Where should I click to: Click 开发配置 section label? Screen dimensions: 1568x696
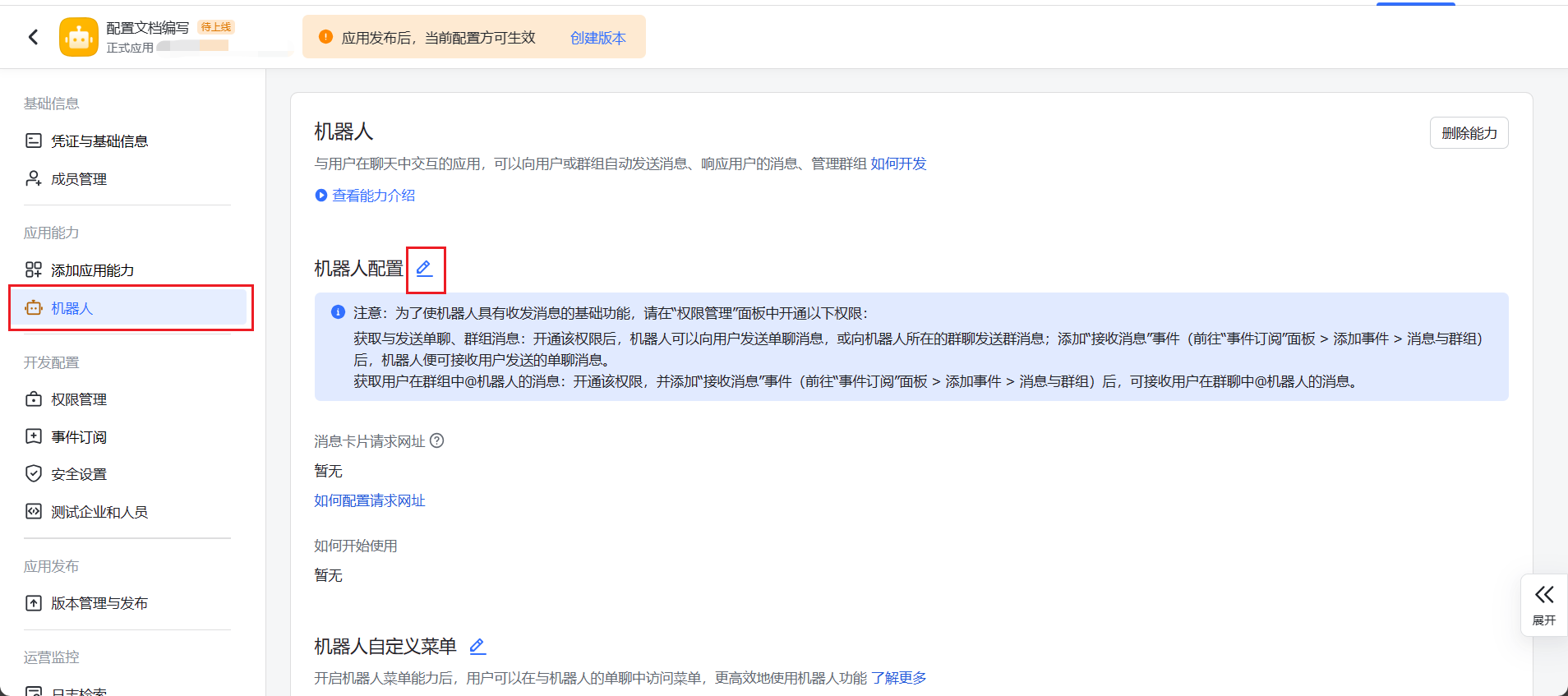51,362
